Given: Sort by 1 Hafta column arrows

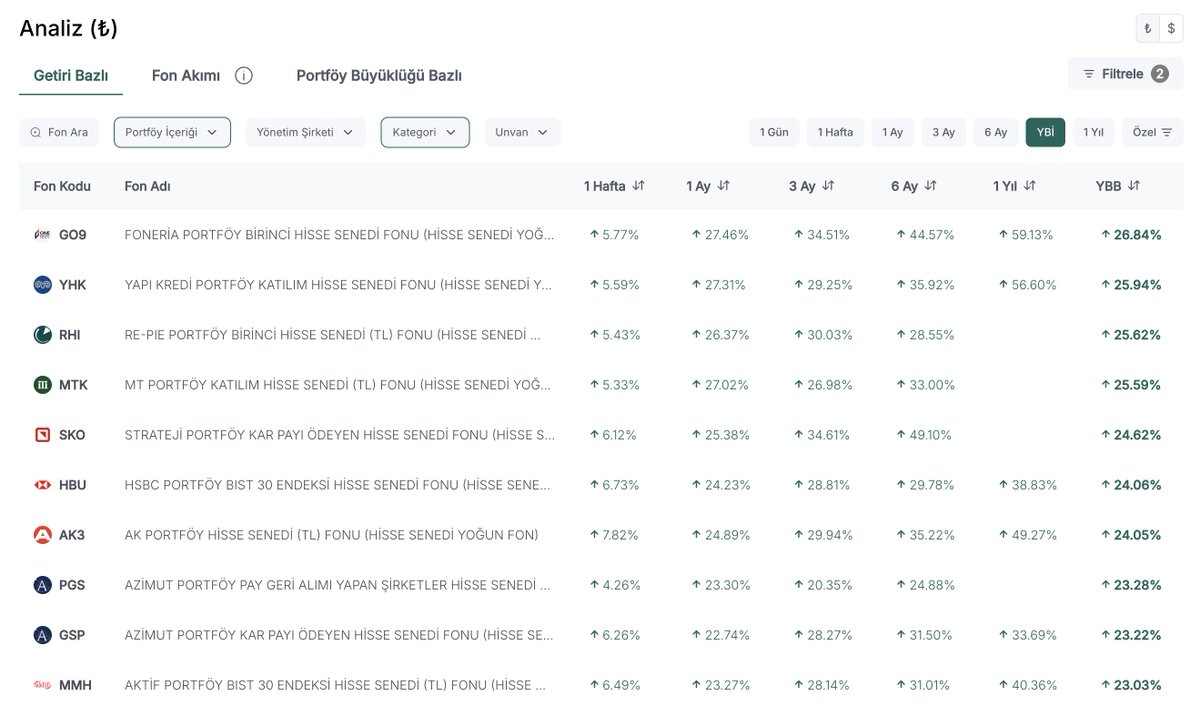Looking at the screenshot, I should pyautogui.click(x=638, y=186).
